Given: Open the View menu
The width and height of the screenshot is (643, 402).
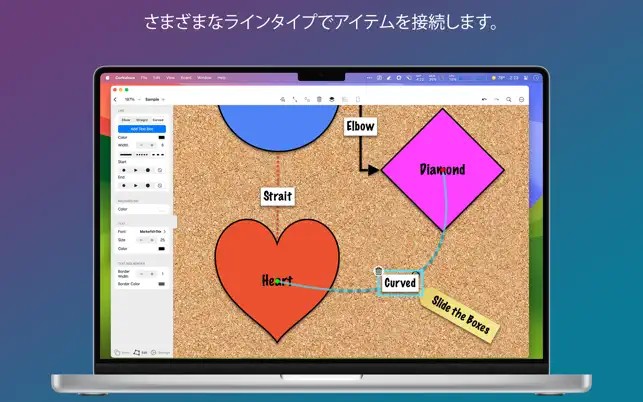Looking at the screenshot, I should pos(170,78).
